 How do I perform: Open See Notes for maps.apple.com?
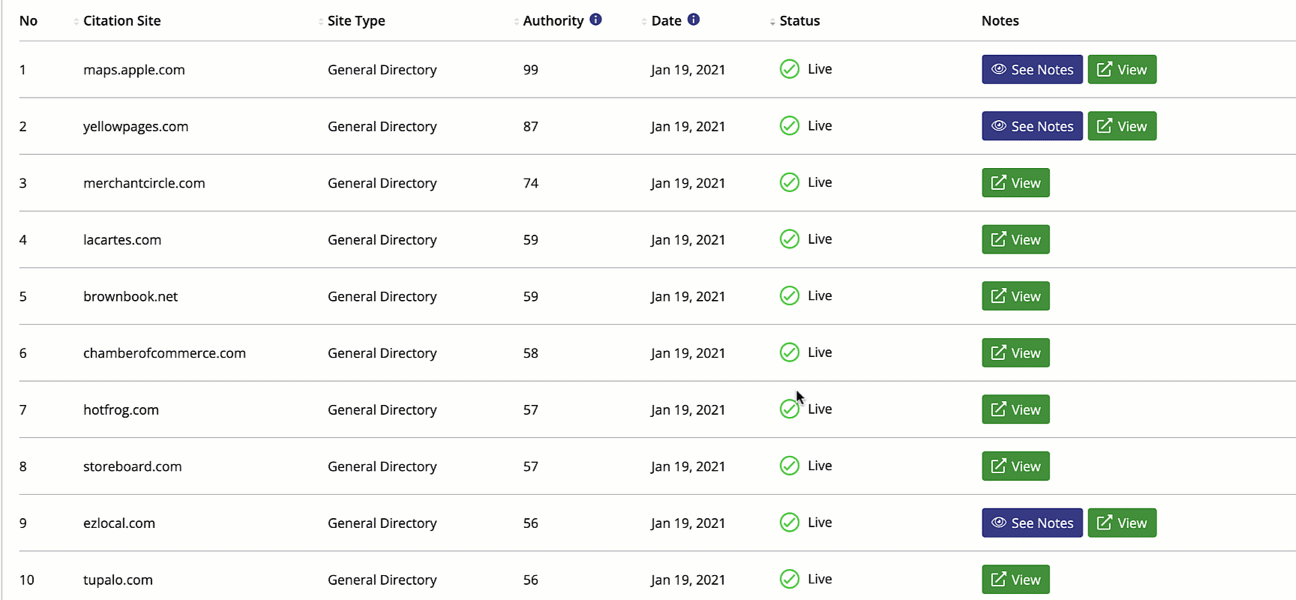[x=1031, y=70]
